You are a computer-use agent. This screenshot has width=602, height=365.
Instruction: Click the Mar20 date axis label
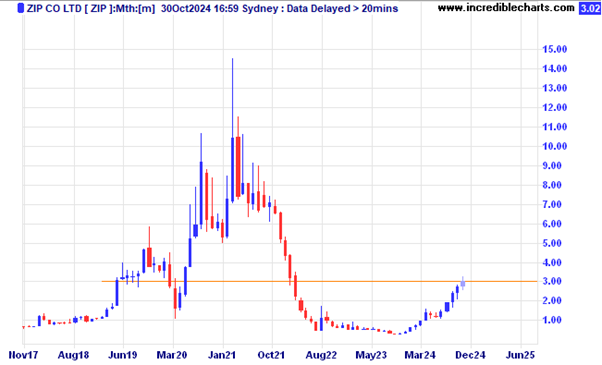pyautogui.click(x=172, y=355)
